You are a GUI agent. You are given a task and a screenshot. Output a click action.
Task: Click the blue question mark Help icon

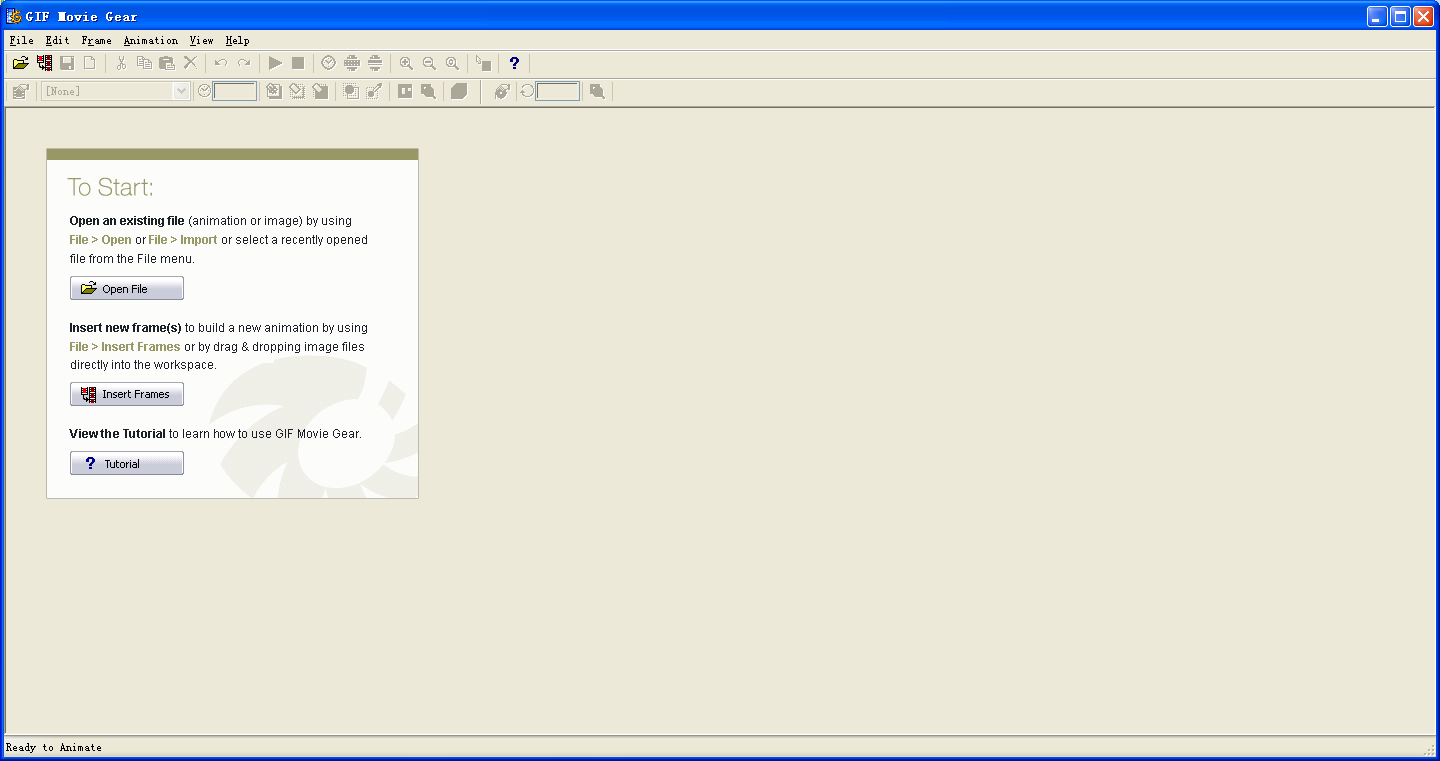[514, 63]
